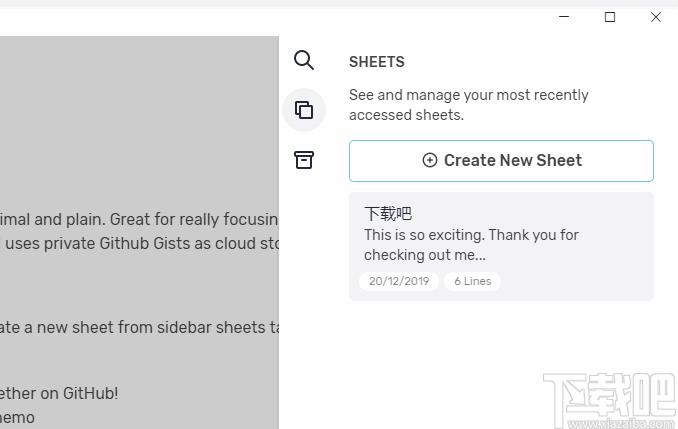Minimize the application window

564,17
